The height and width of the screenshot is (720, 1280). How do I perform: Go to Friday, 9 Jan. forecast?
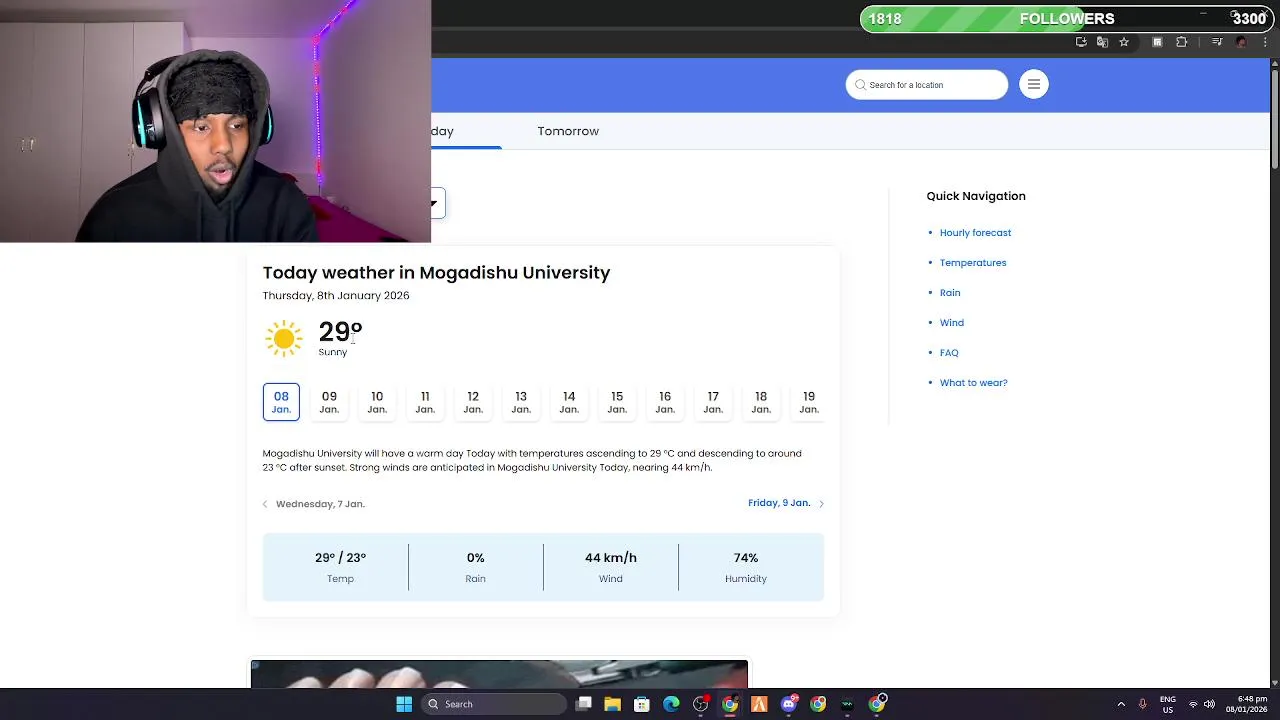pos(779,503)
